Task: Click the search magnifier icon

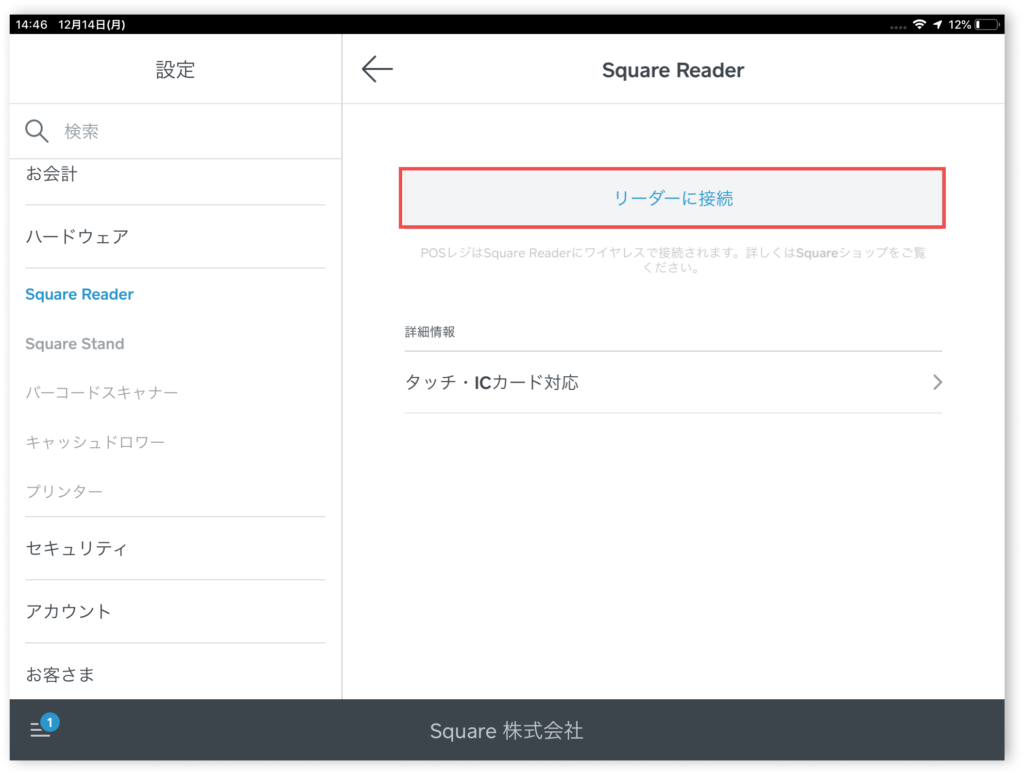Action: point(37,131)
